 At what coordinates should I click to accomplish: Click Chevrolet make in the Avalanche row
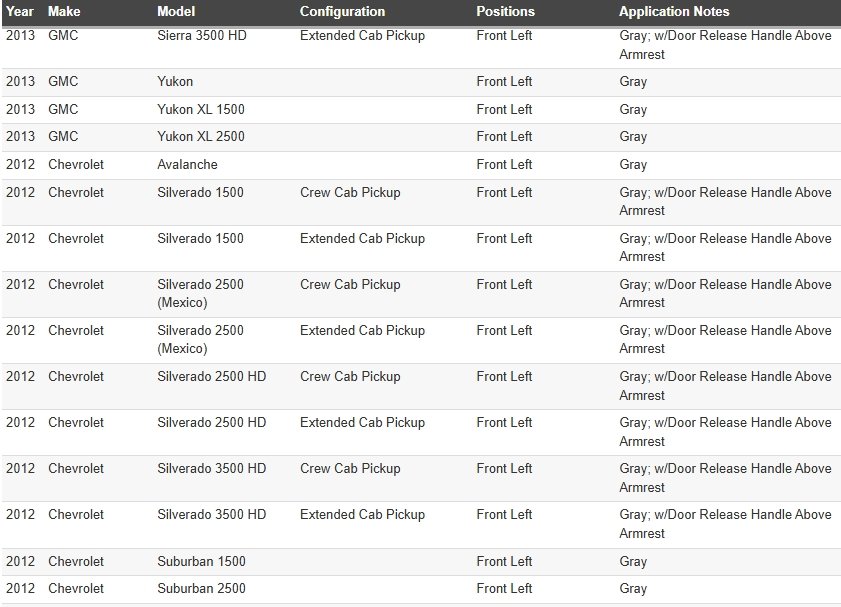76,164
